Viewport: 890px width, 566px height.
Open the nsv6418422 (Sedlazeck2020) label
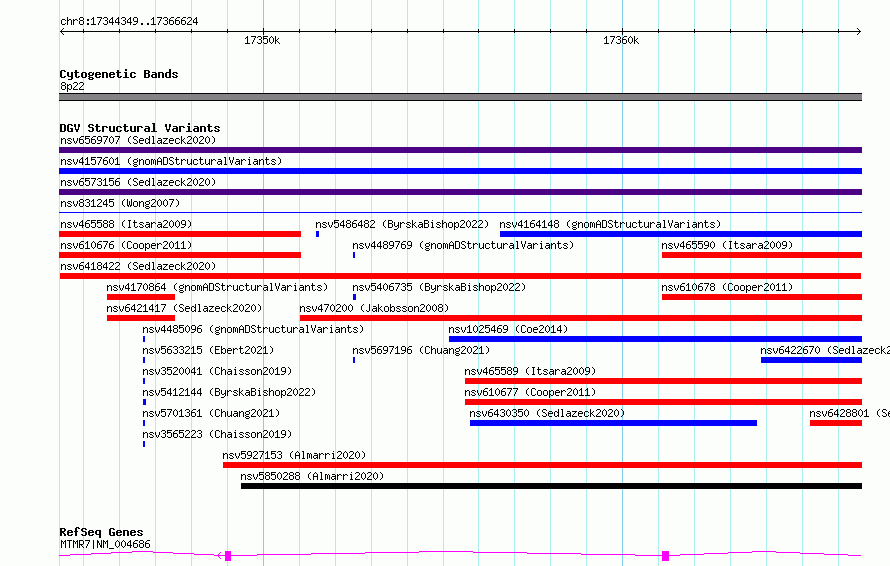pos(138,266)
